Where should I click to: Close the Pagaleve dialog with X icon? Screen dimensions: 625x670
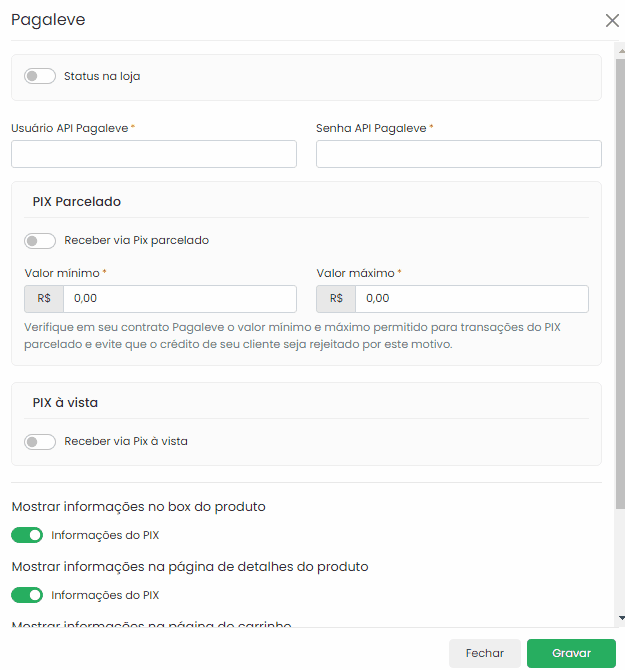pos(612,20)
